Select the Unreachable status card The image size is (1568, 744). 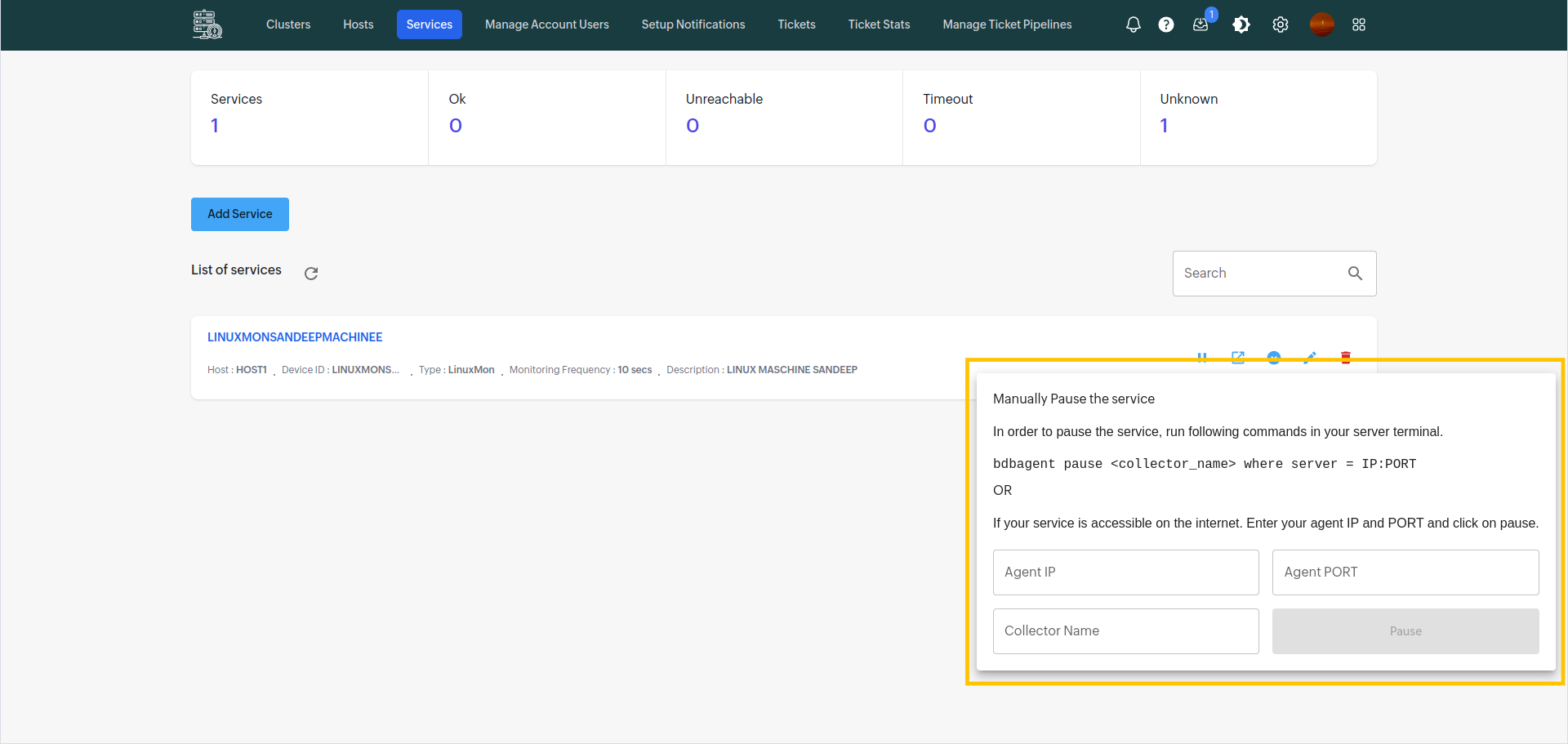784,118
